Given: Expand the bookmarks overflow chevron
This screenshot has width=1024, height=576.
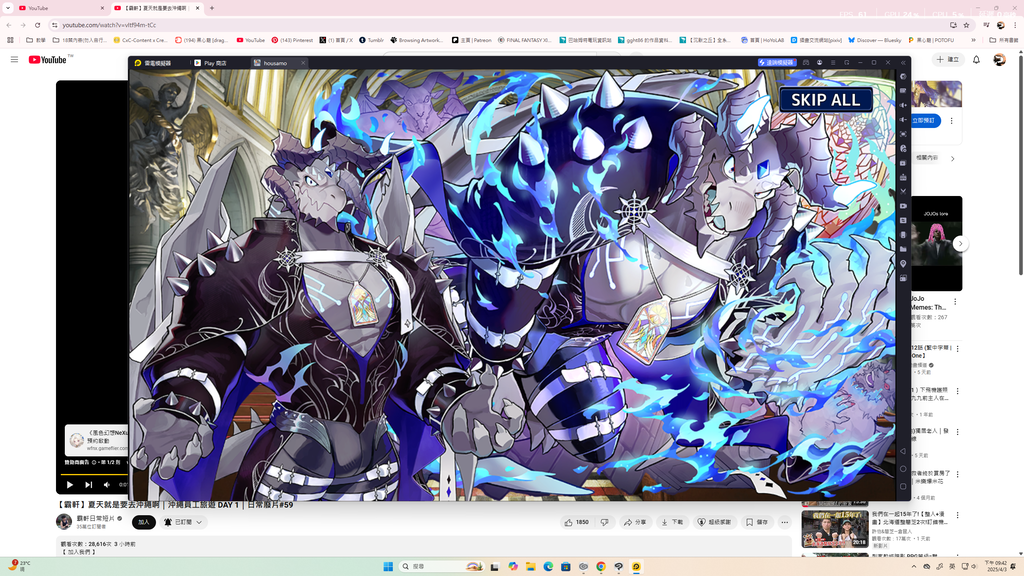Looking at the screenshot, I should coord(973,40).
